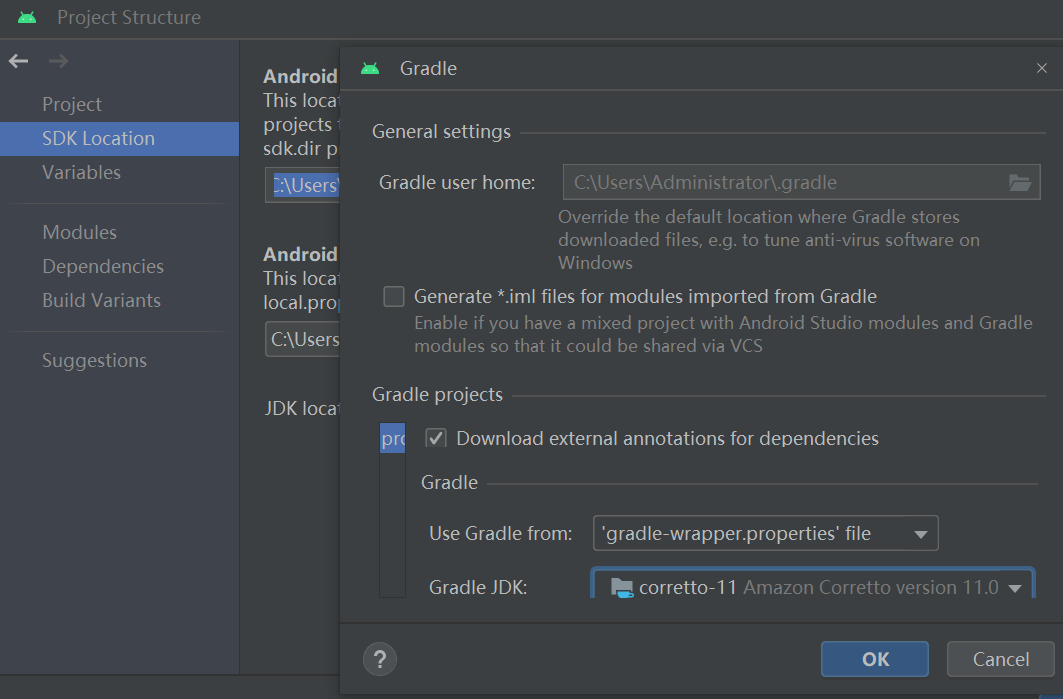
Task: Click the back arrow in Project Structure
Action: pos(18,62)
